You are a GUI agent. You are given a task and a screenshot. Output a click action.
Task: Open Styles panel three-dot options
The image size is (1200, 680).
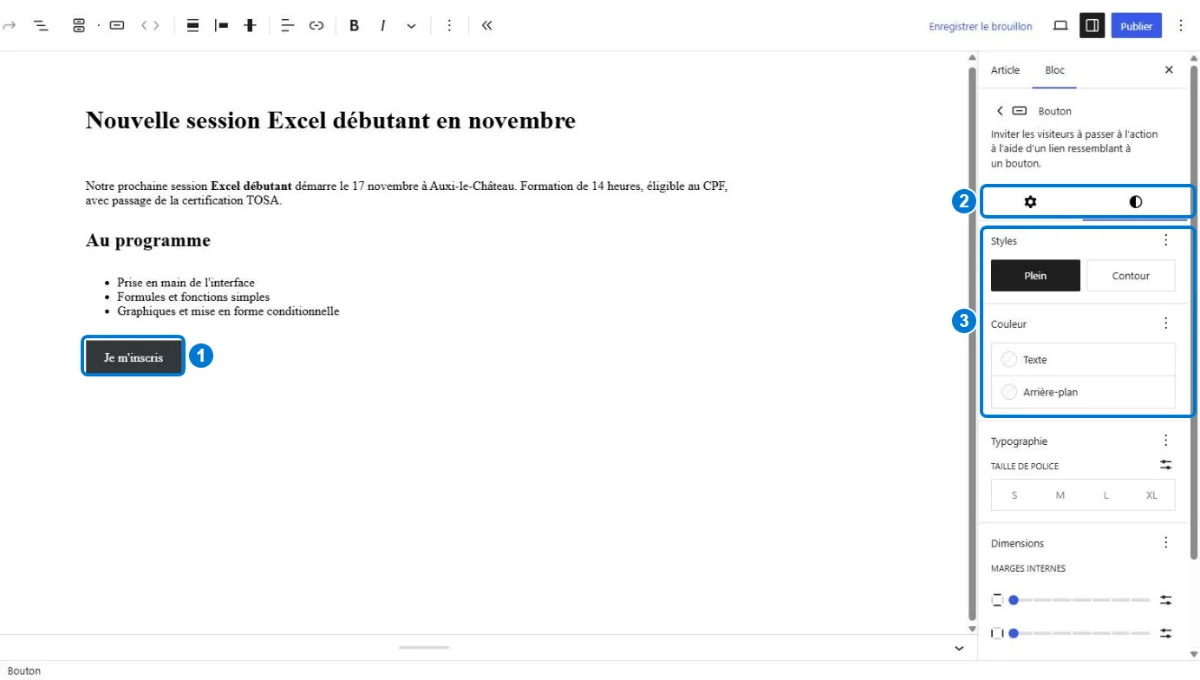[x=1165, y=241]
